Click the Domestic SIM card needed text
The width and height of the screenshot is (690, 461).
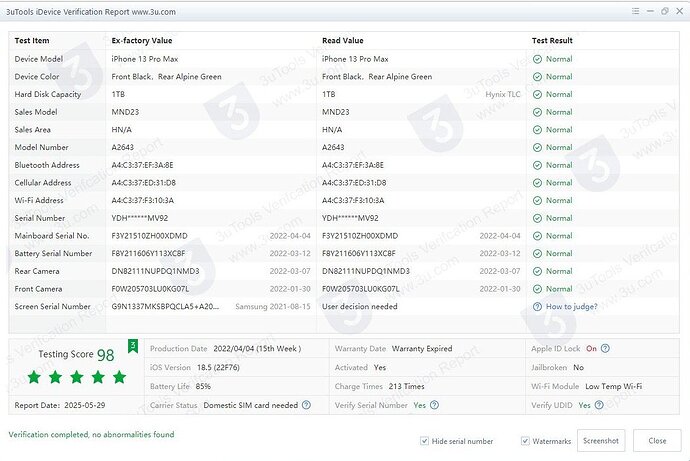(250, 405)
